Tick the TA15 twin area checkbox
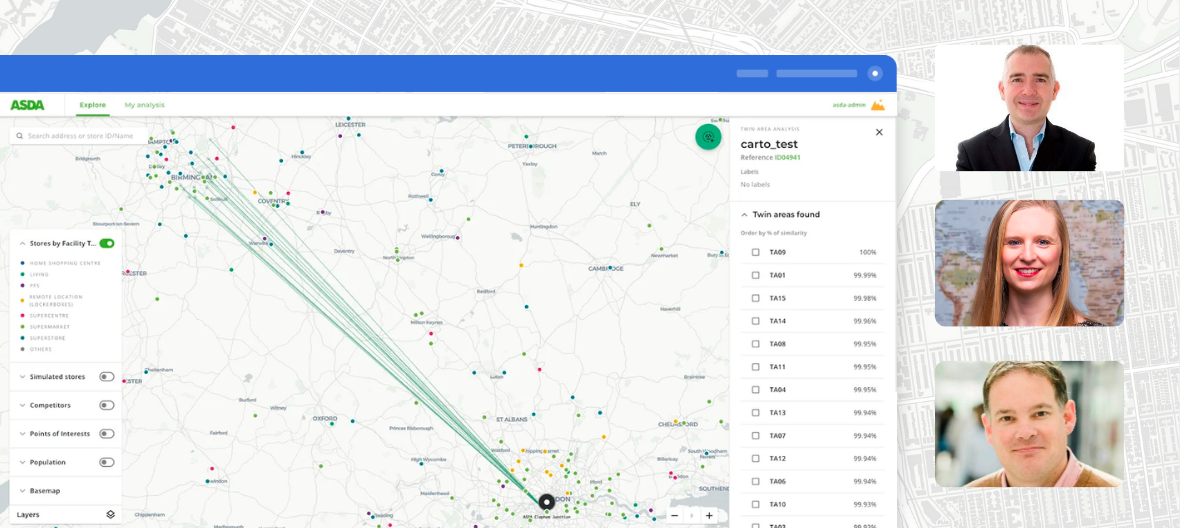Screen dimensions: 1180x528 point(755,298)
